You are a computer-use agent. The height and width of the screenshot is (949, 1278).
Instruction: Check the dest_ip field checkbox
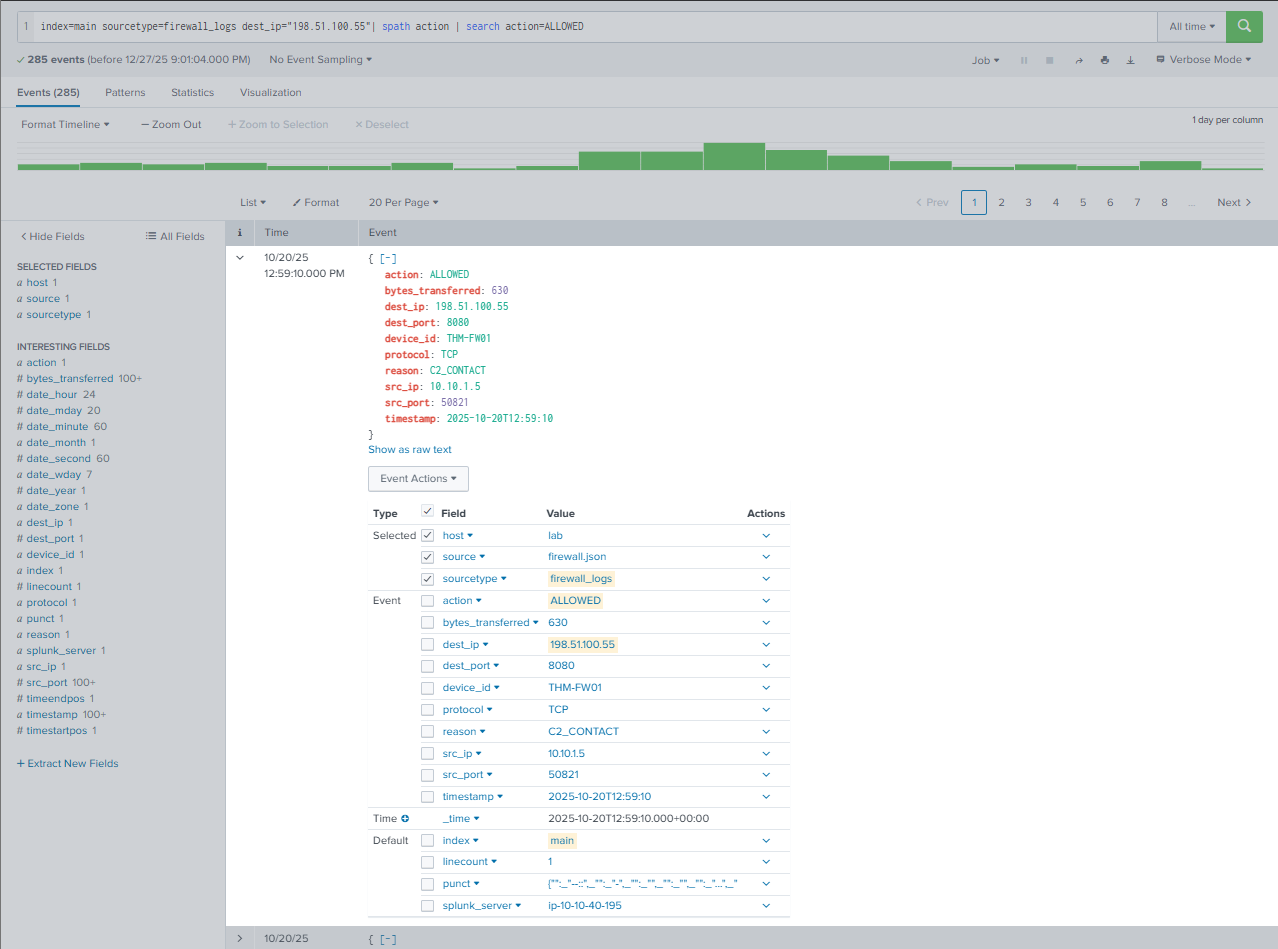pos(428,645)
